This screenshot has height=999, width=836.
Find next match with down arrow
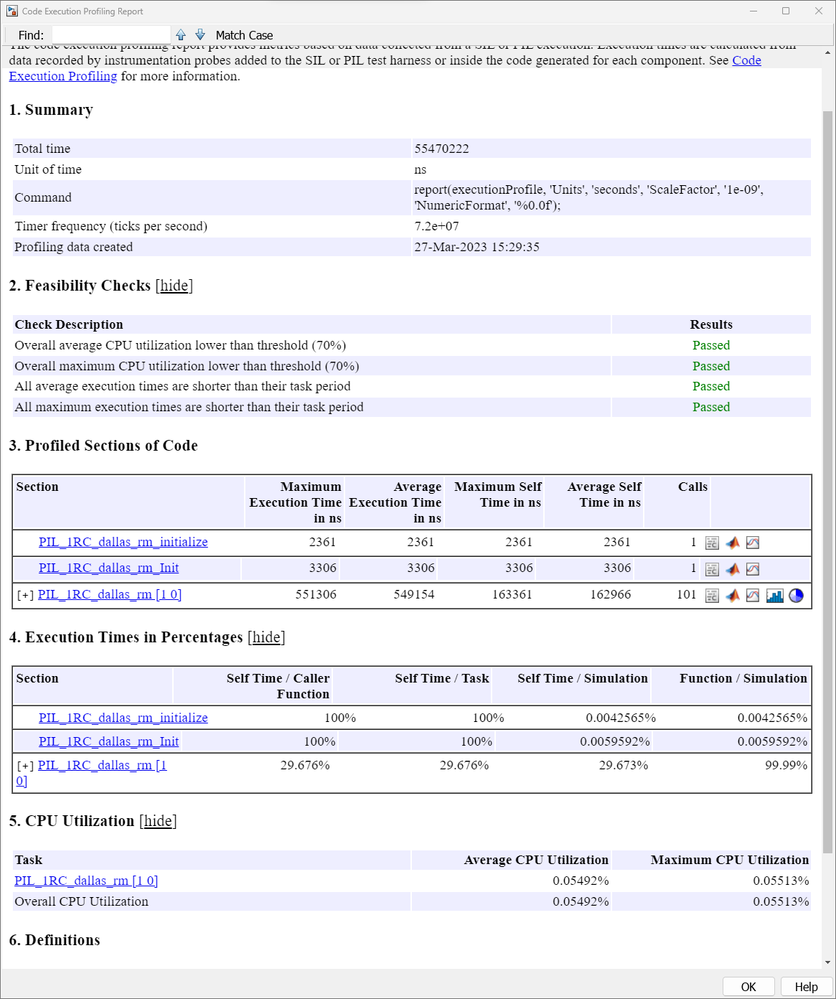[200, 34]
